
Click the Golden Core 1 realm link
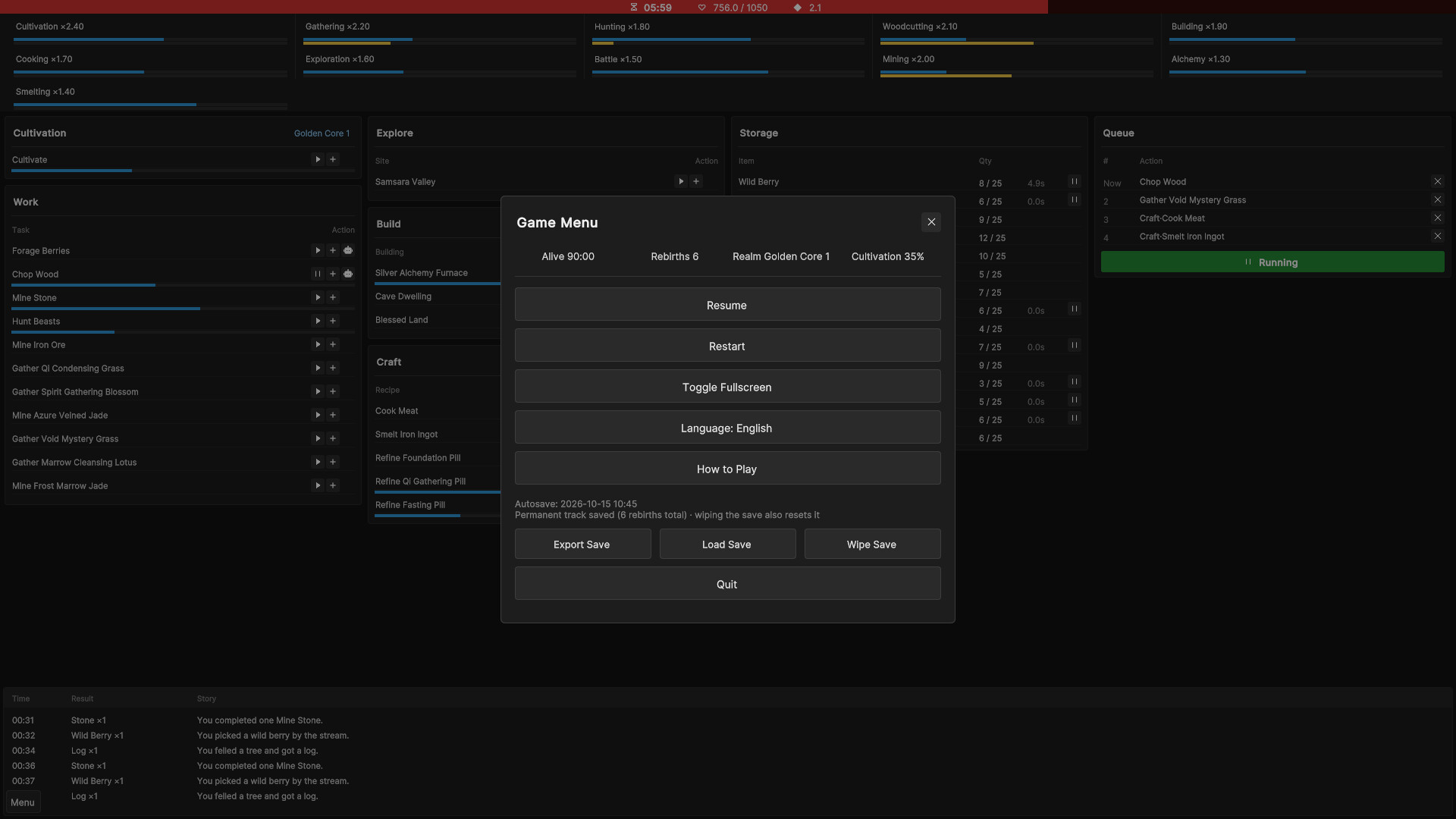coord(322,133)
